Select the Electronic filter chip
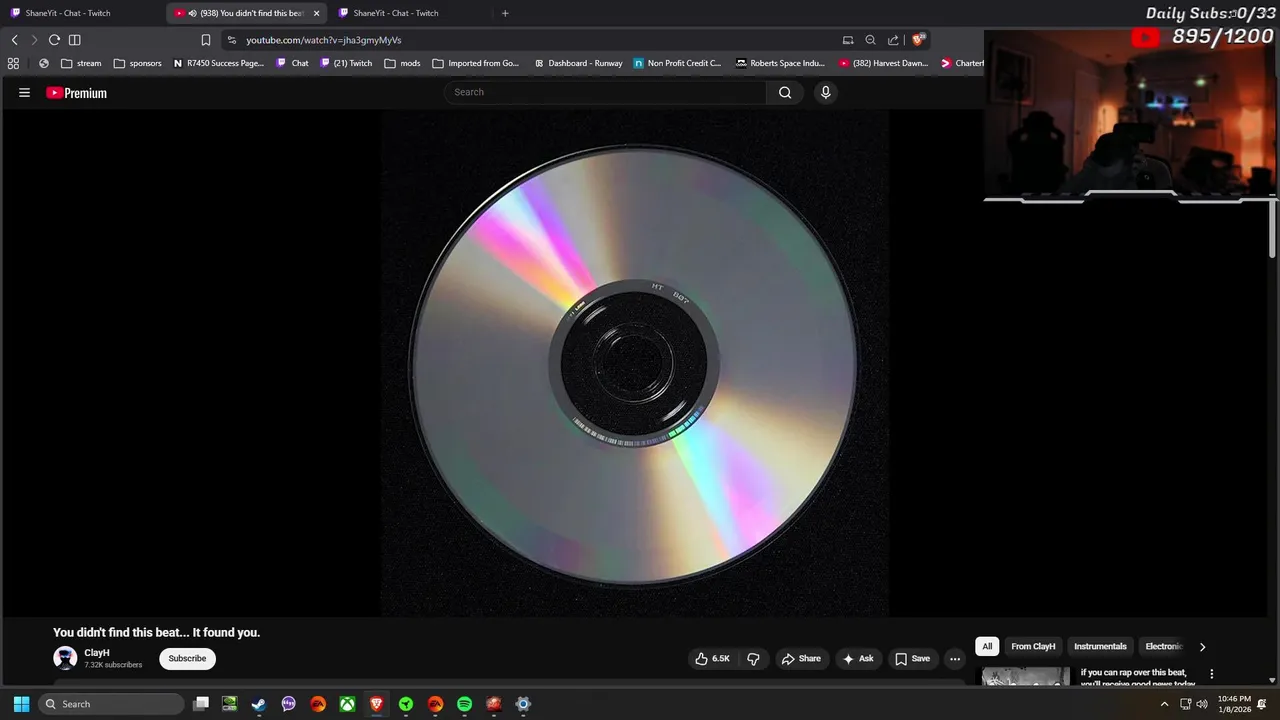This screenshot has width=1280, height=720. pos(1164,646)
